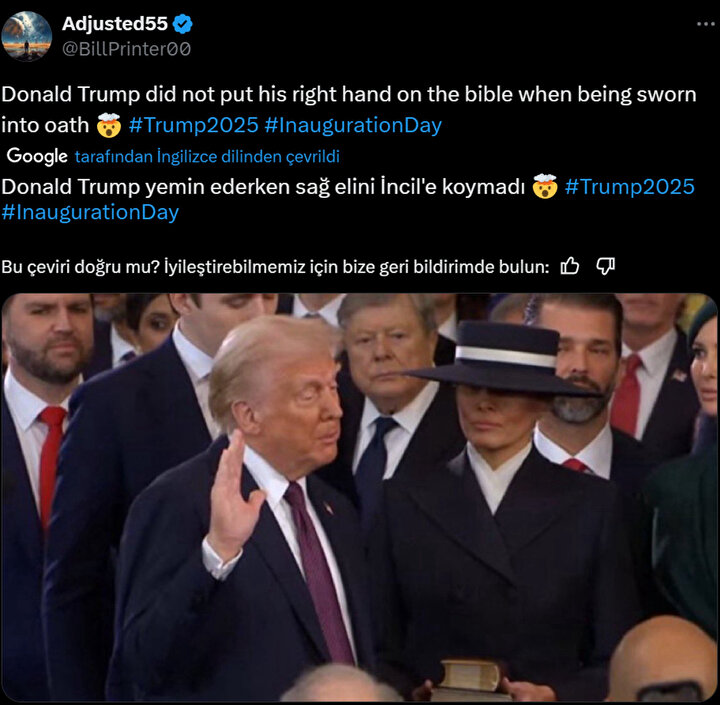Select the Turkish translated tweet text
720x705 pixels.
348,199
